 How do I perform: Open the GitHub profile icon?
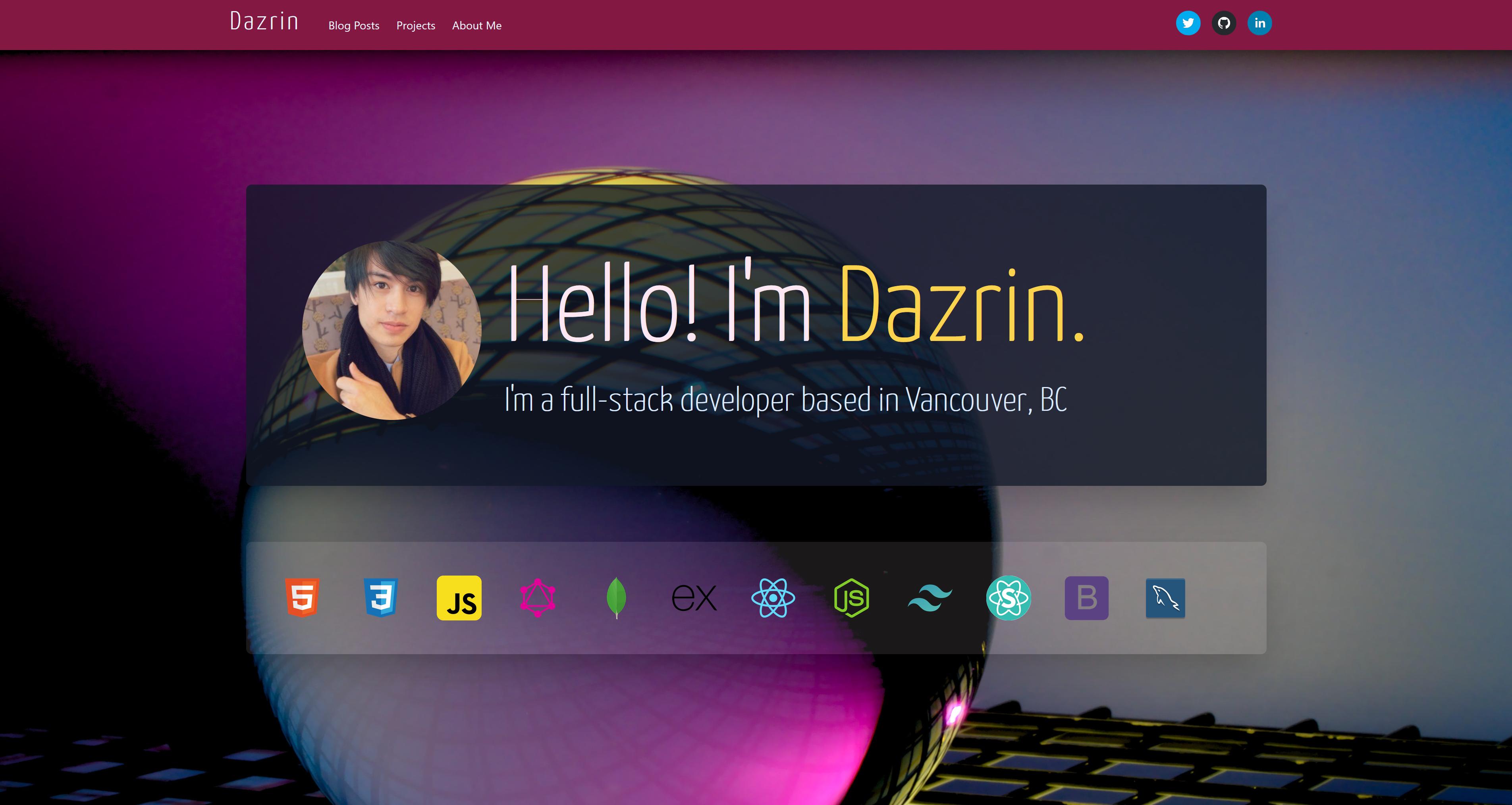click(x=1224, y=23)
